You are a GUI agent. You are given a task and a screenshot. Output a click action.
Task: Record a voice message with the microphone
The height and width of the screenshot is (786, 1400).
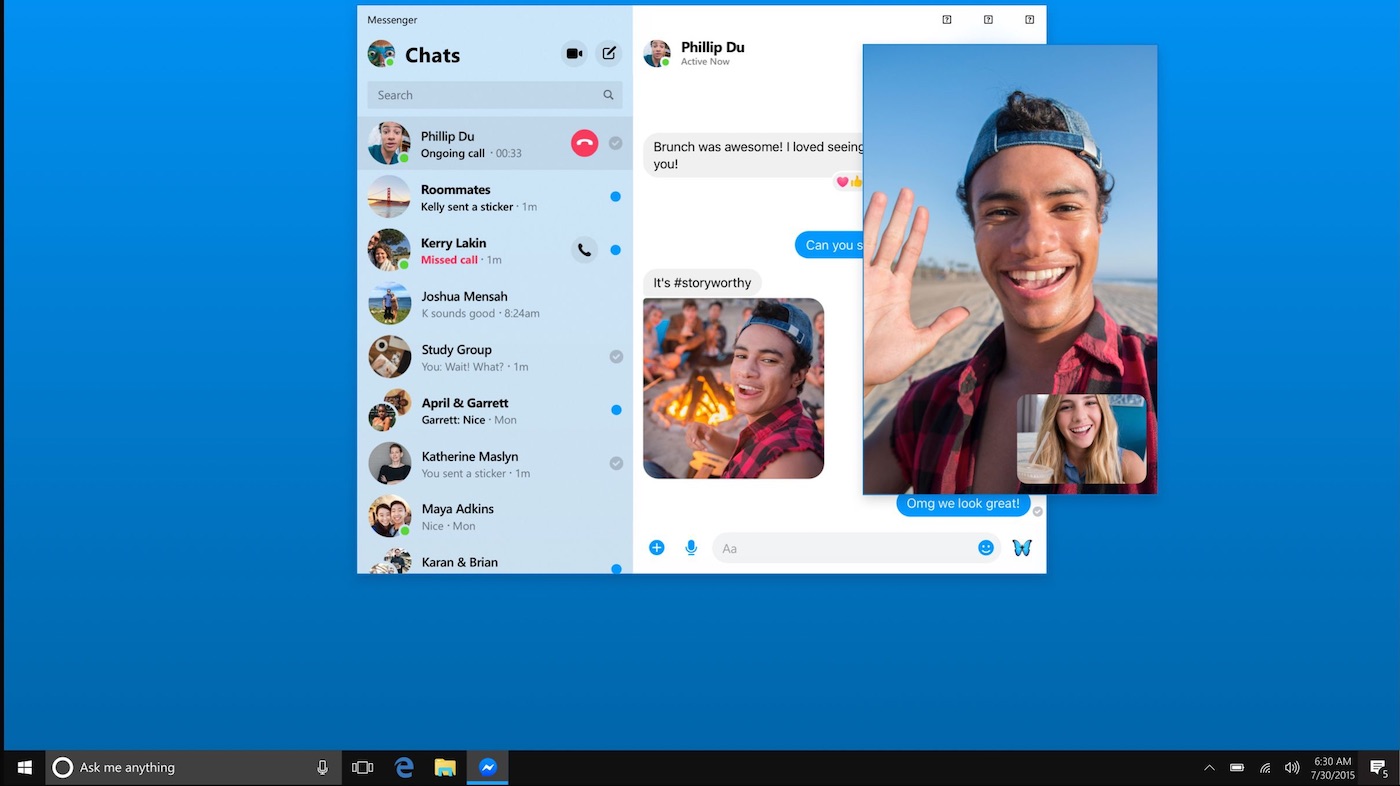click(x=691, y=548)
